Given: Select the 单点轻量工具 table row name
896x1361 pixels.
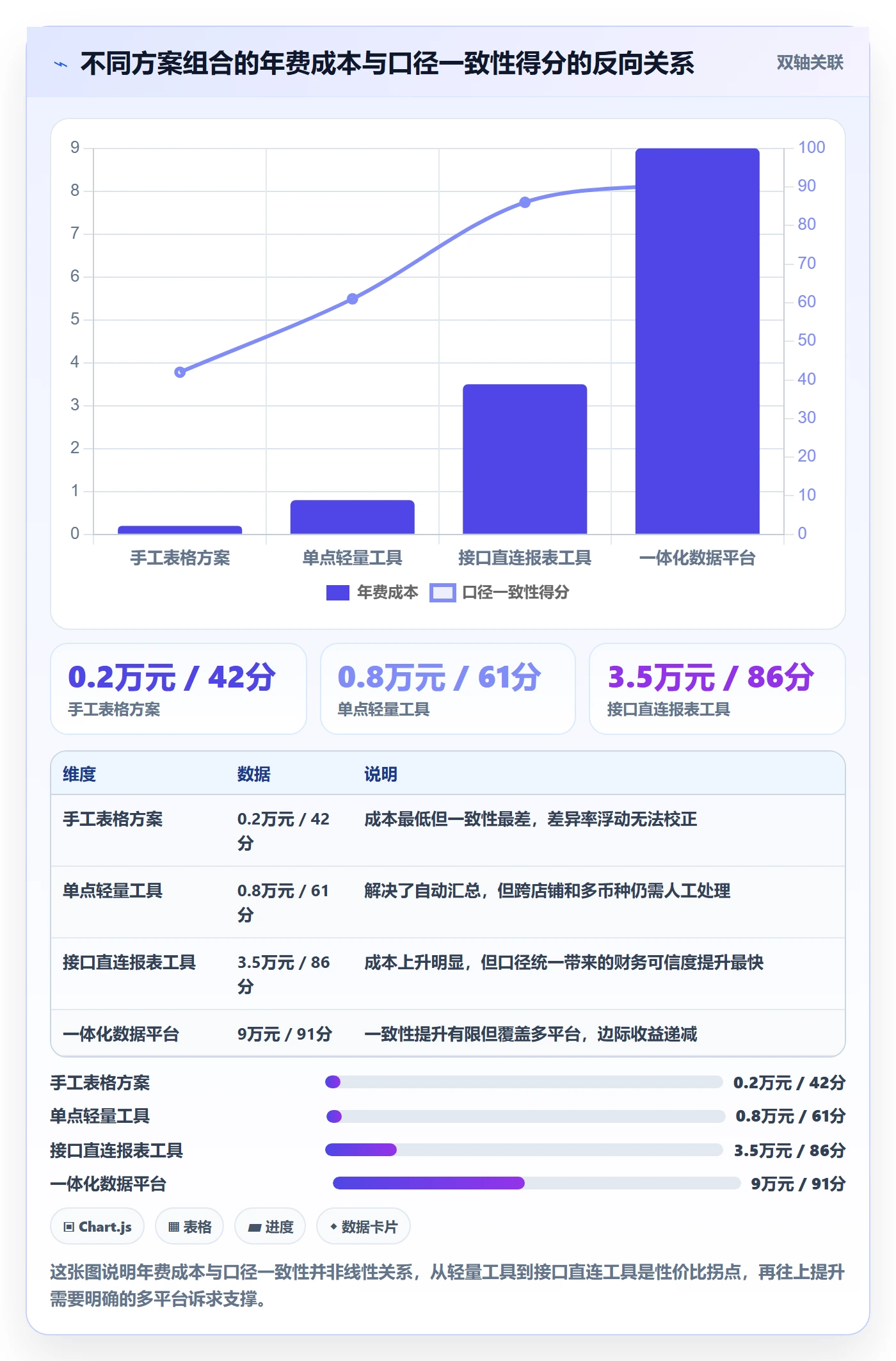Looking at the screenshot, I should coord(113,890).
